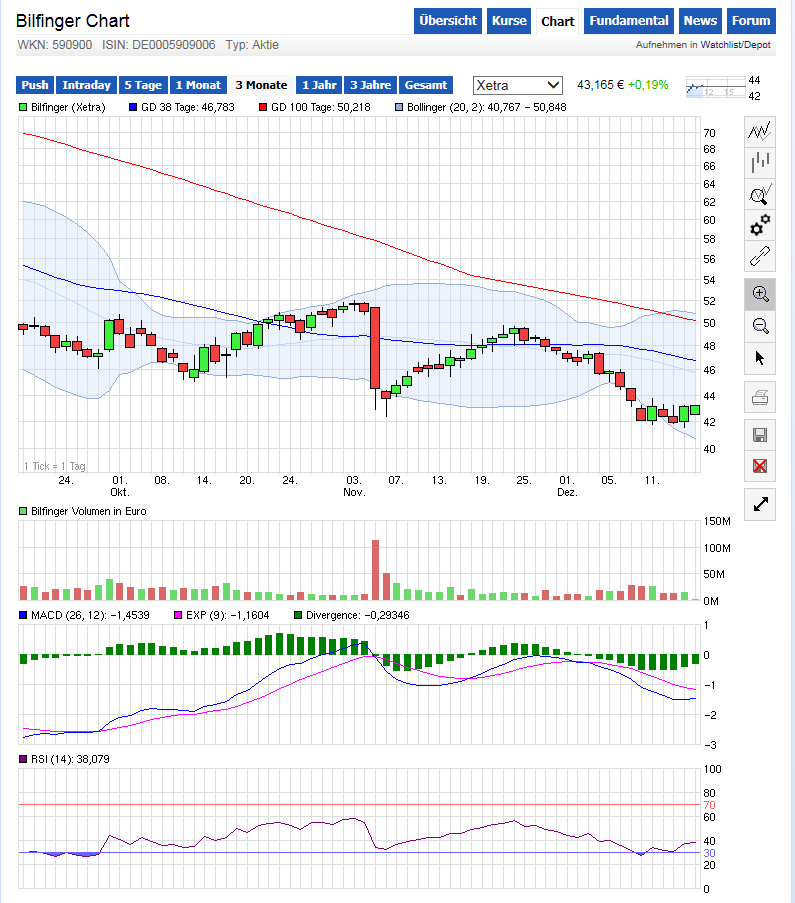Switch chart type with the bar chart icon
The width and height of the screenshot is (795, 903).
(759, 162)
